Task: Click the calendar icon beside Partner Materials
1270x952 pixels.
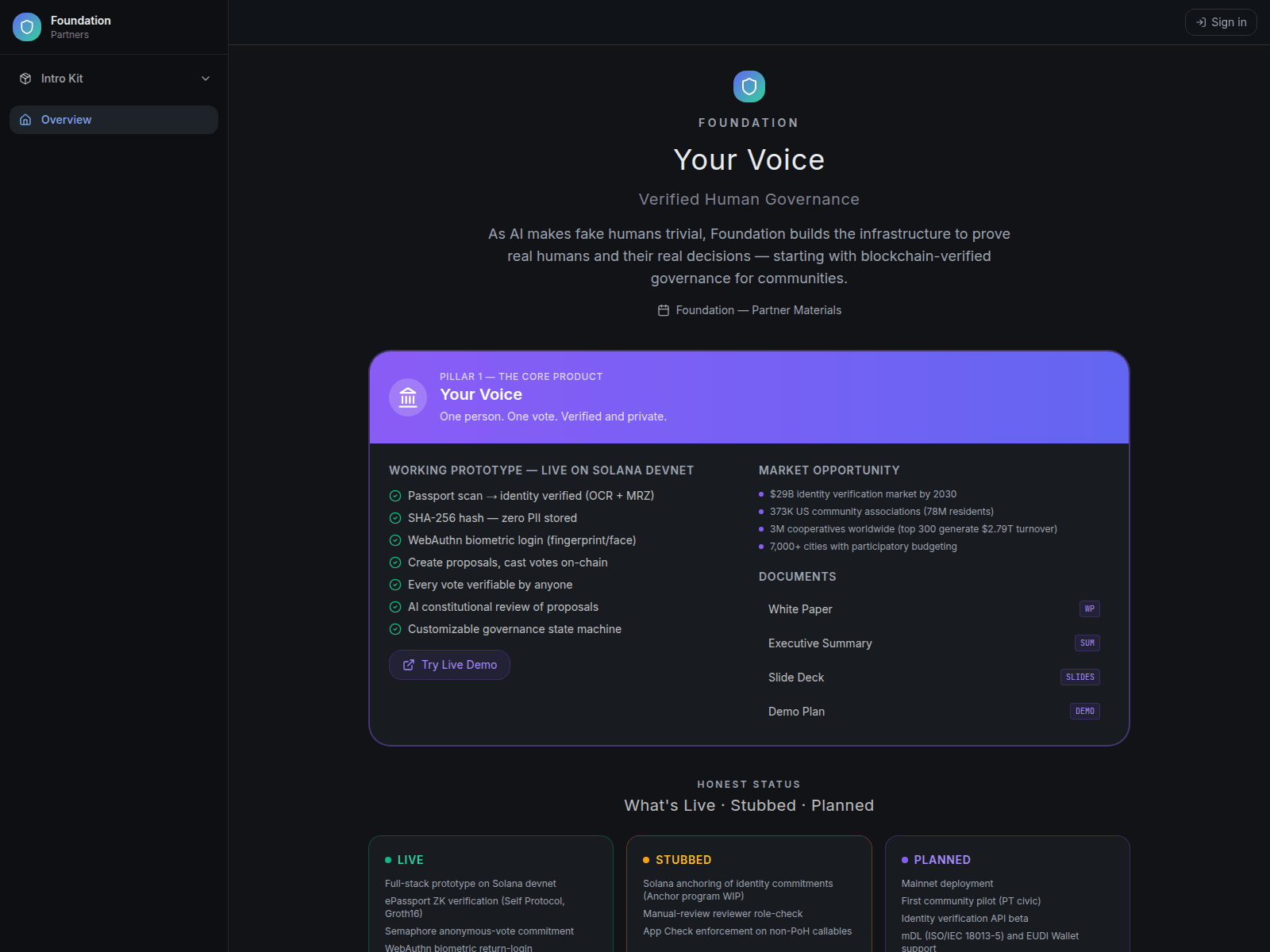Action: pyautogui.click(x=664, y=310)
